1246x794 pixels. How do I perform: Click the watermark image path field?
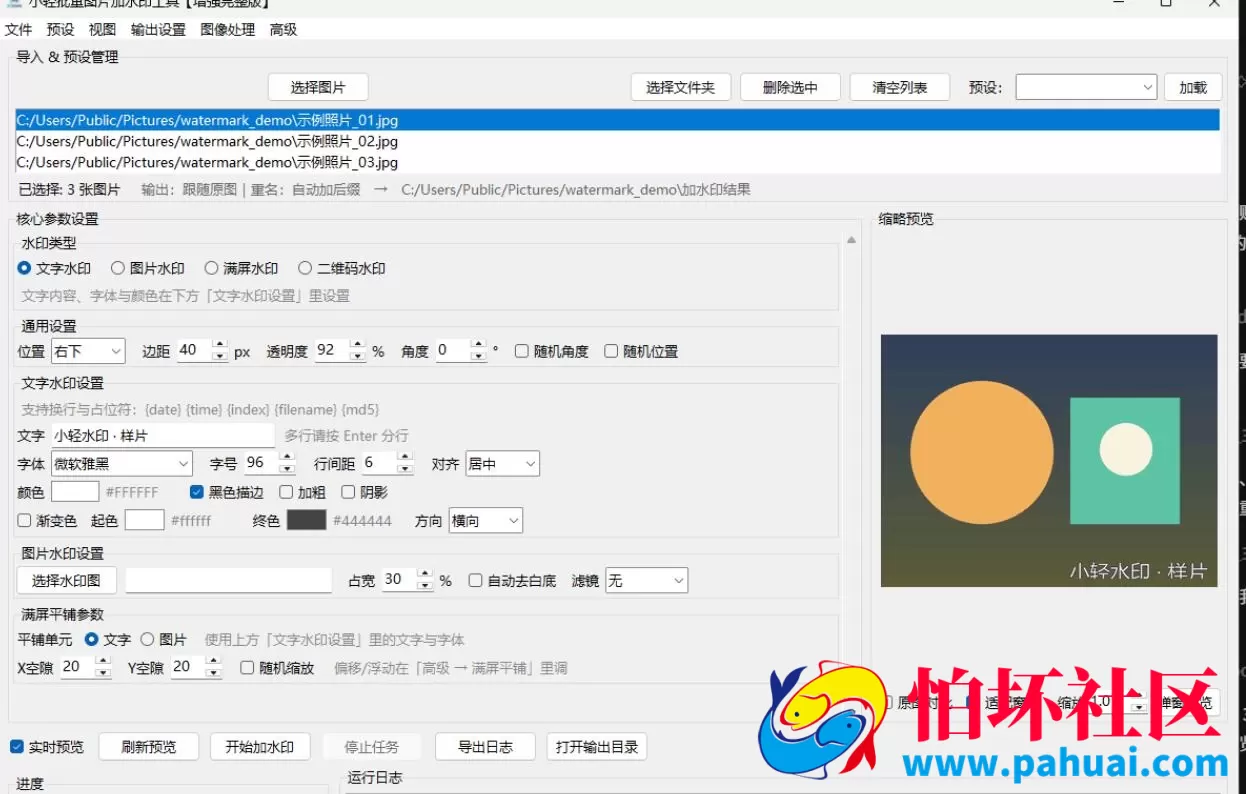pos(228,580)
